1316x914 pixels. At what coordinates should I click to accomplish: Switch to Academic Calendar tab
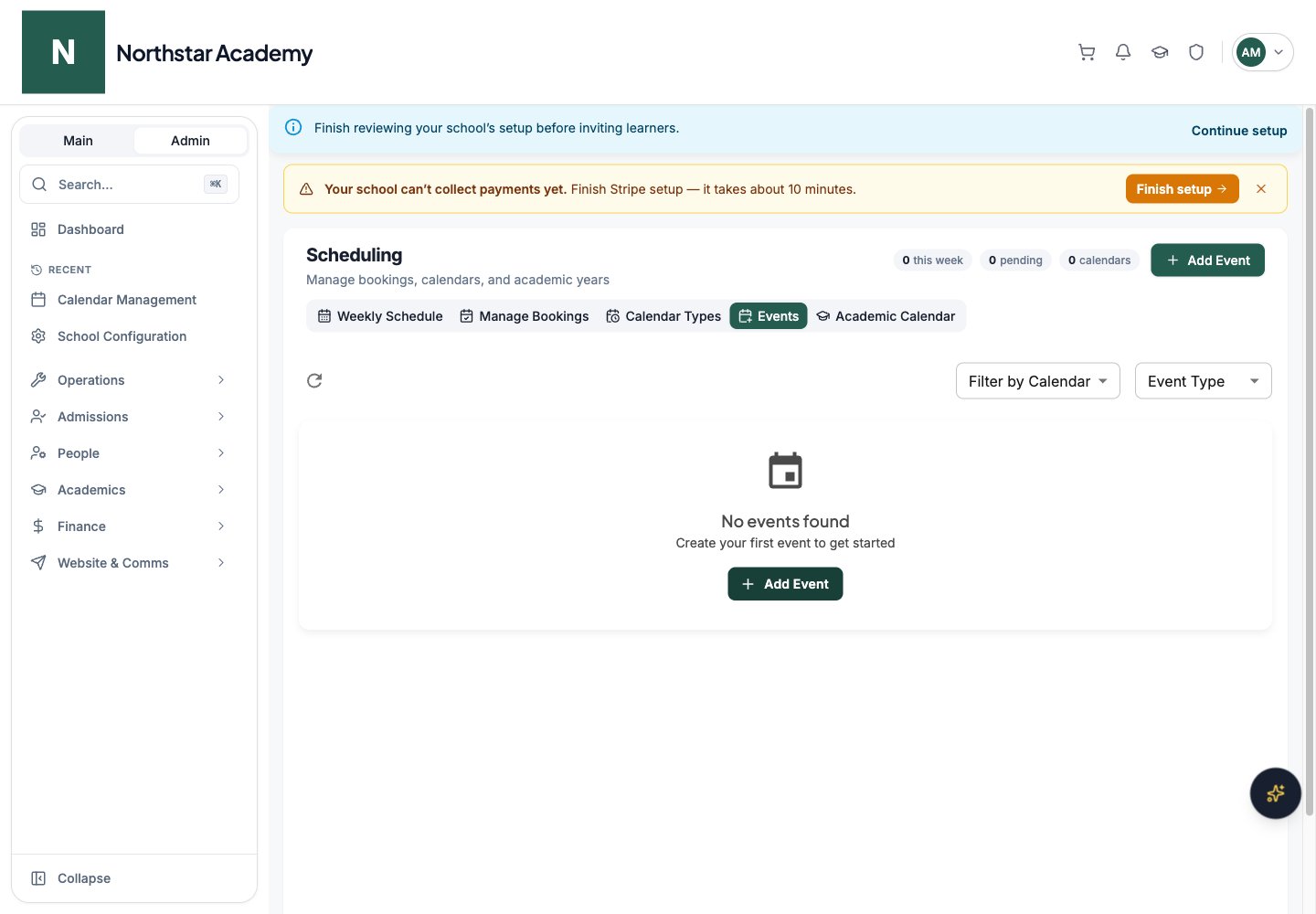[886, 316]
